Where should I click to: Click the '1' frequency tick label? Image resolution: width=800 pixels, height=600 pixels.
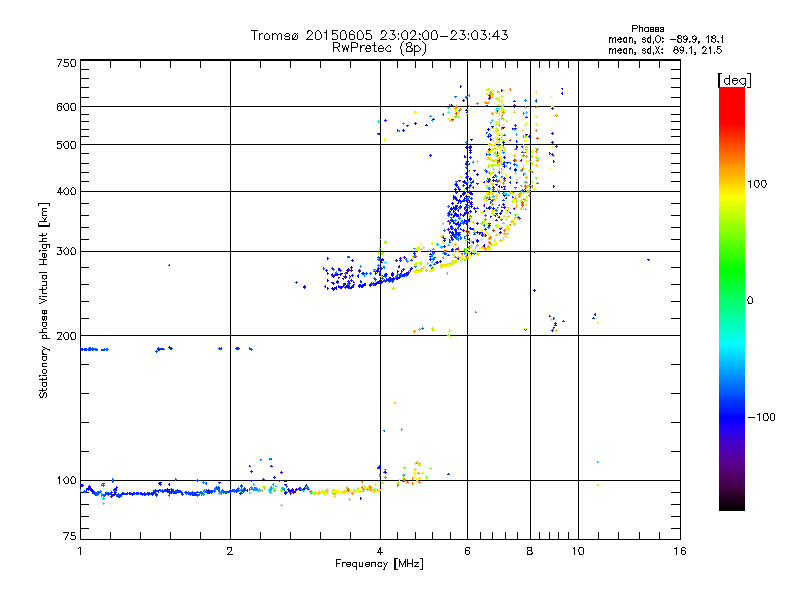point(80,551)
